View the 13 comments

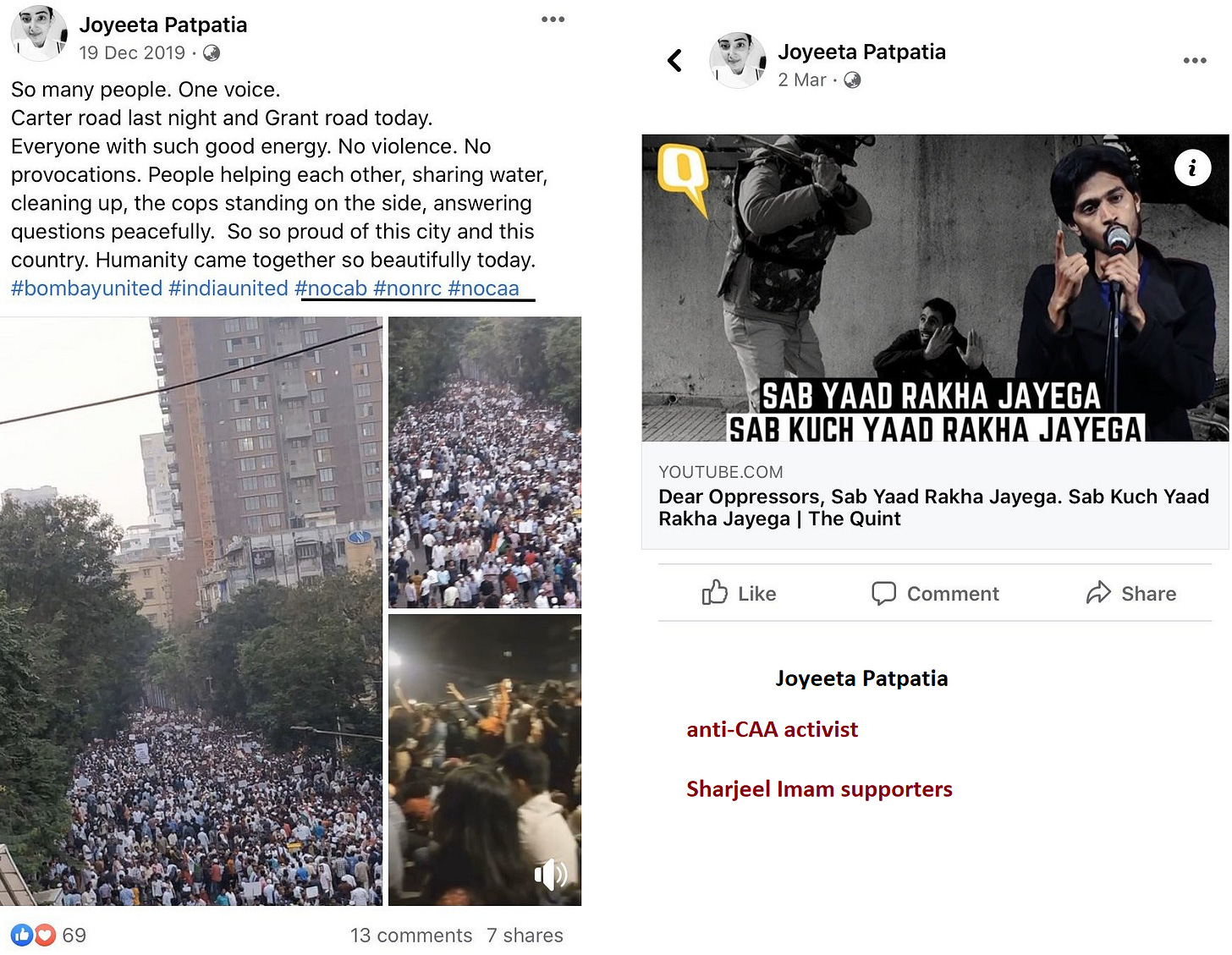pos(411,935)
